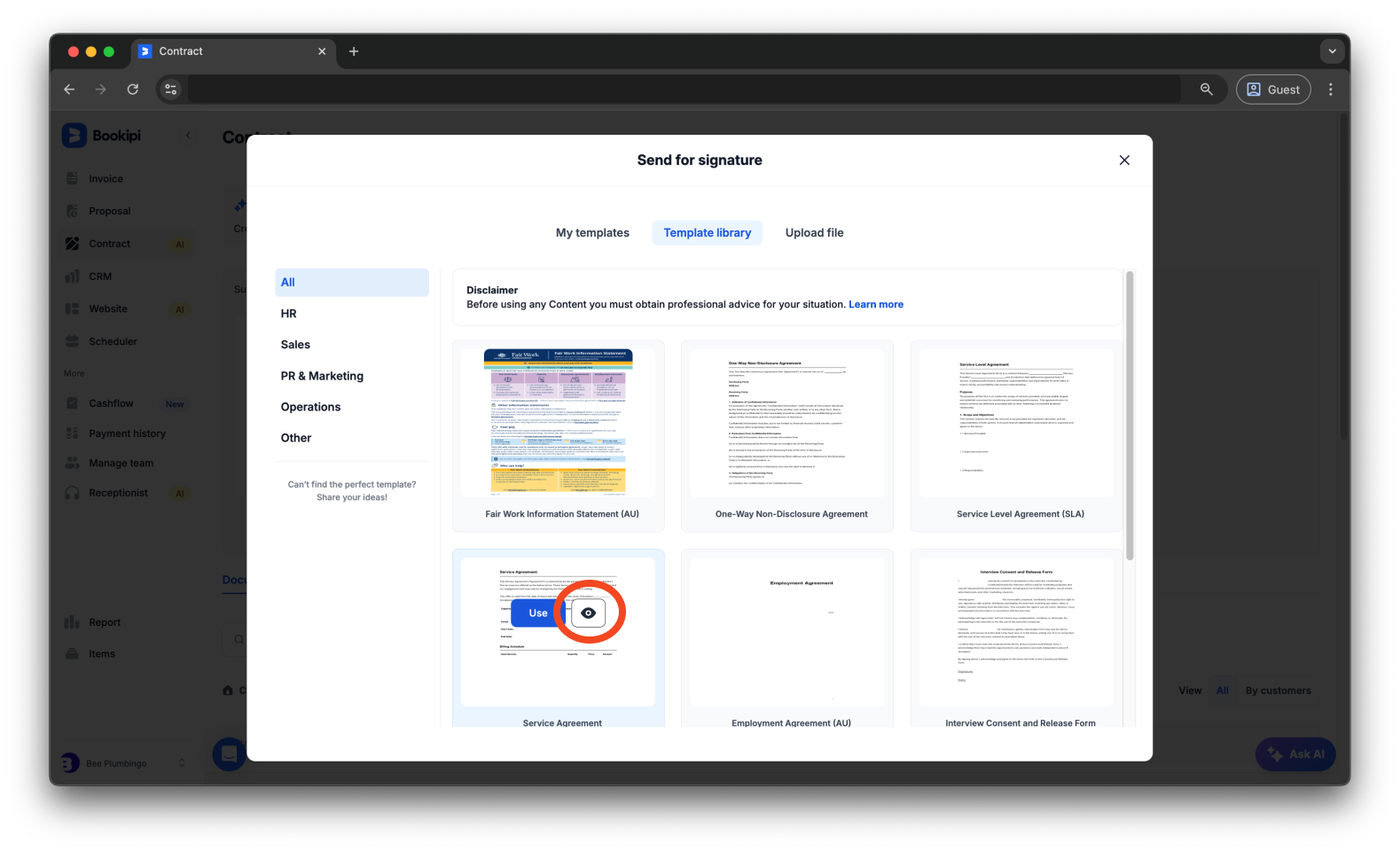Viewport: 1400px width, 851px height.
Task: Click the CRM sidebar icon
Action: tap(73, 277)
